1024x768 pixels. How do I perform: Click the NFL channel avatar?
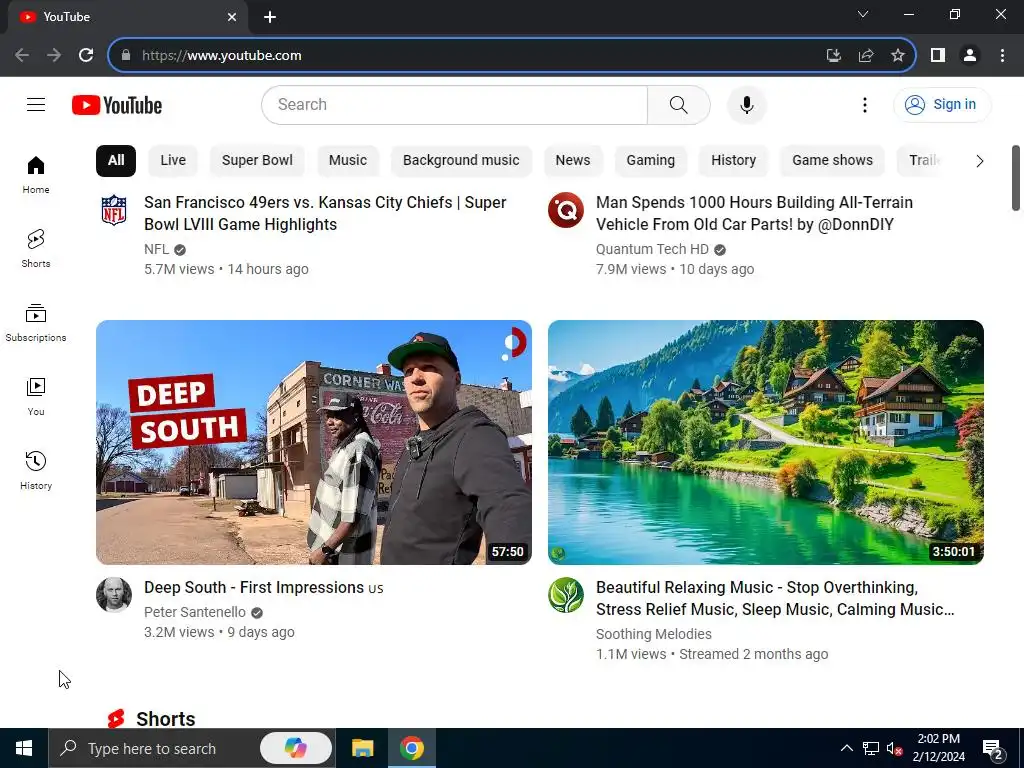[x=114, y=210]
